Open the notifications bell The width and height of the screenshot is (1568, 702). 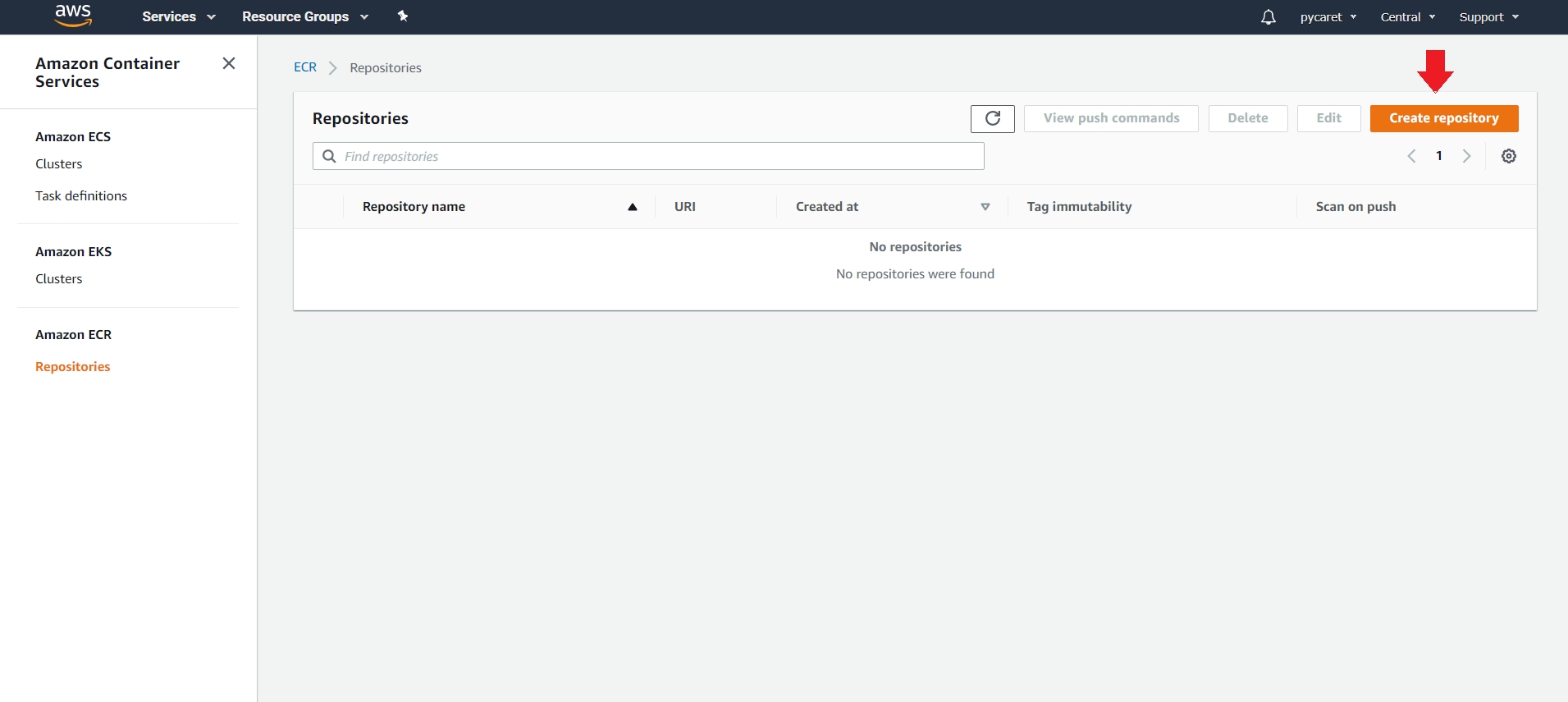coord(1268,17)
